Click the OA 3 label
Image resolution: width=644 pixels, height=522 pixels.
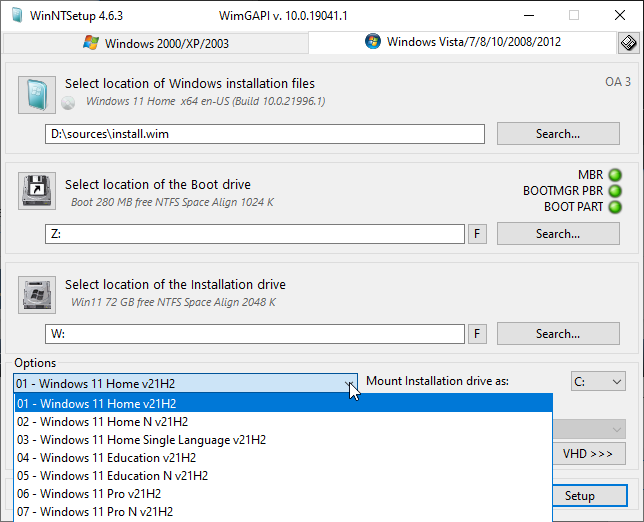[618, 82]
